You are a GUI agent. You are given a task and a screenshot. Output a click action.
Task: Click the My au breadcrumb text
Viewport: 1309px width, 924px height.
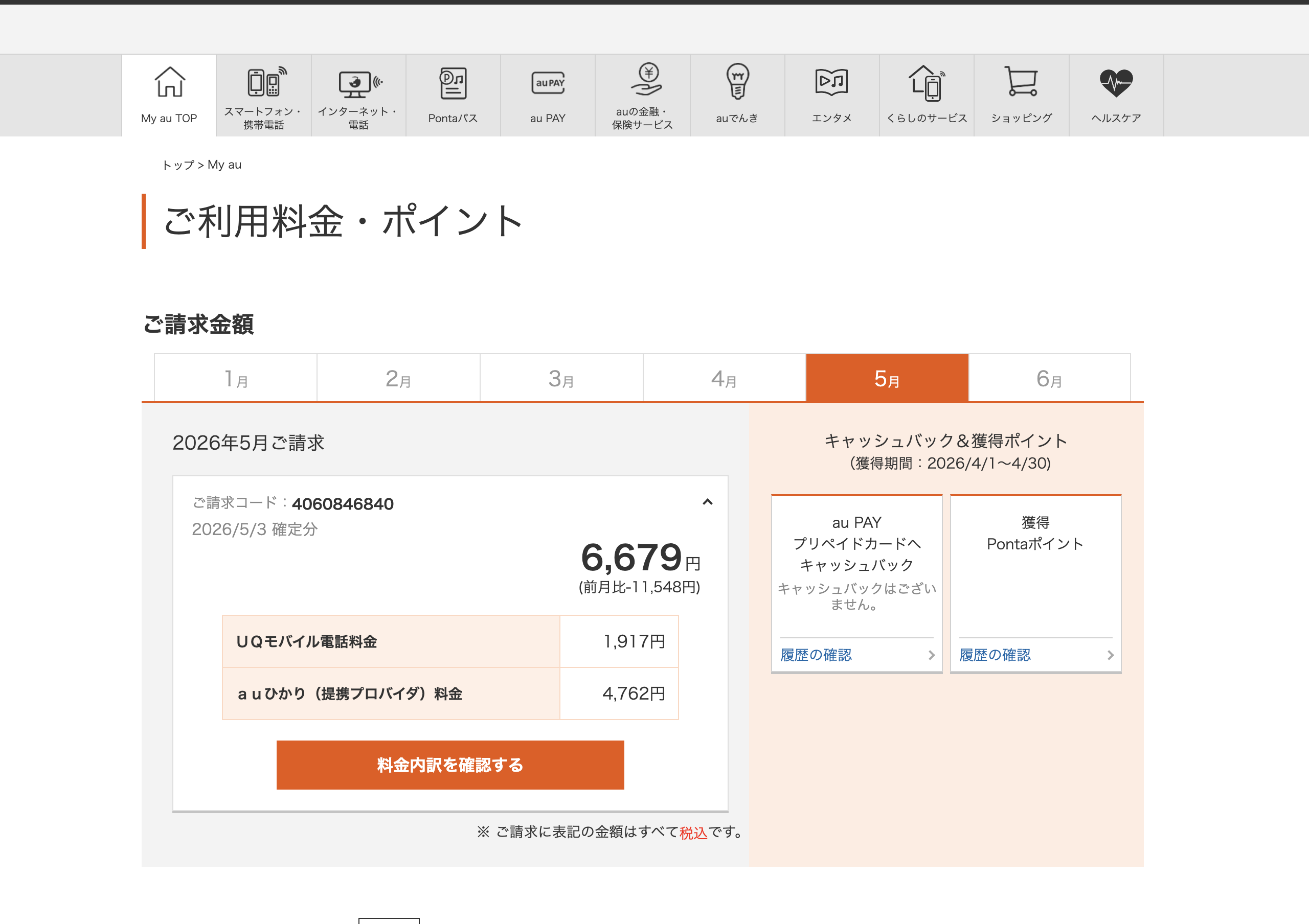pyautogui.click(x=224, y=165)
